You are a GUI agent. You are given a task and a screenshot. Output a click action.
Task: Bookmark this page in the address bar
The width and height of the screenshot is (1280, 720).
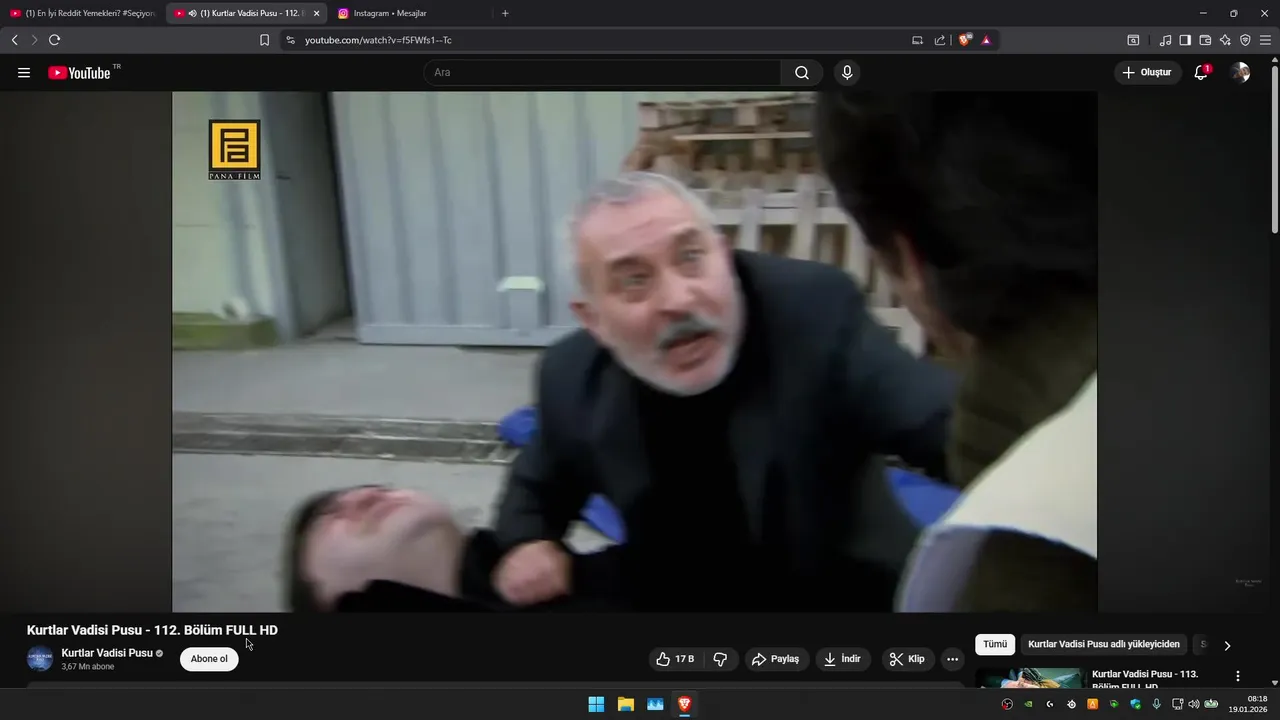(x=264, y=40)
